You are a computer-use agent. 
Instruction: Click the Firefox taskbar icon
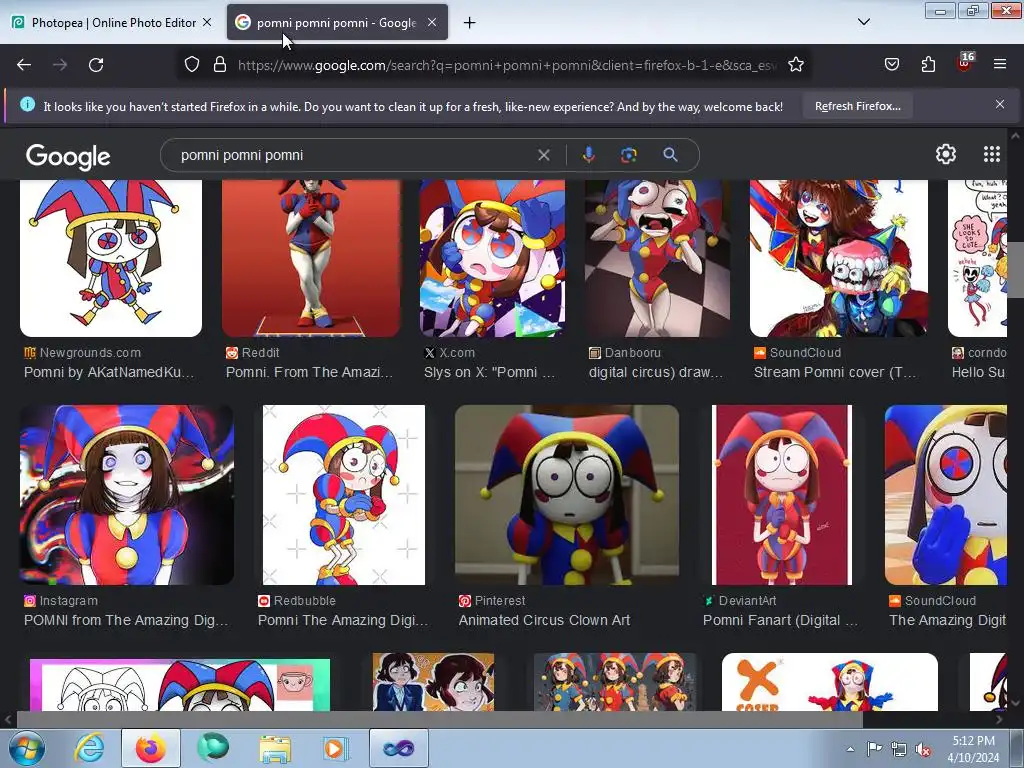point(151,748)
